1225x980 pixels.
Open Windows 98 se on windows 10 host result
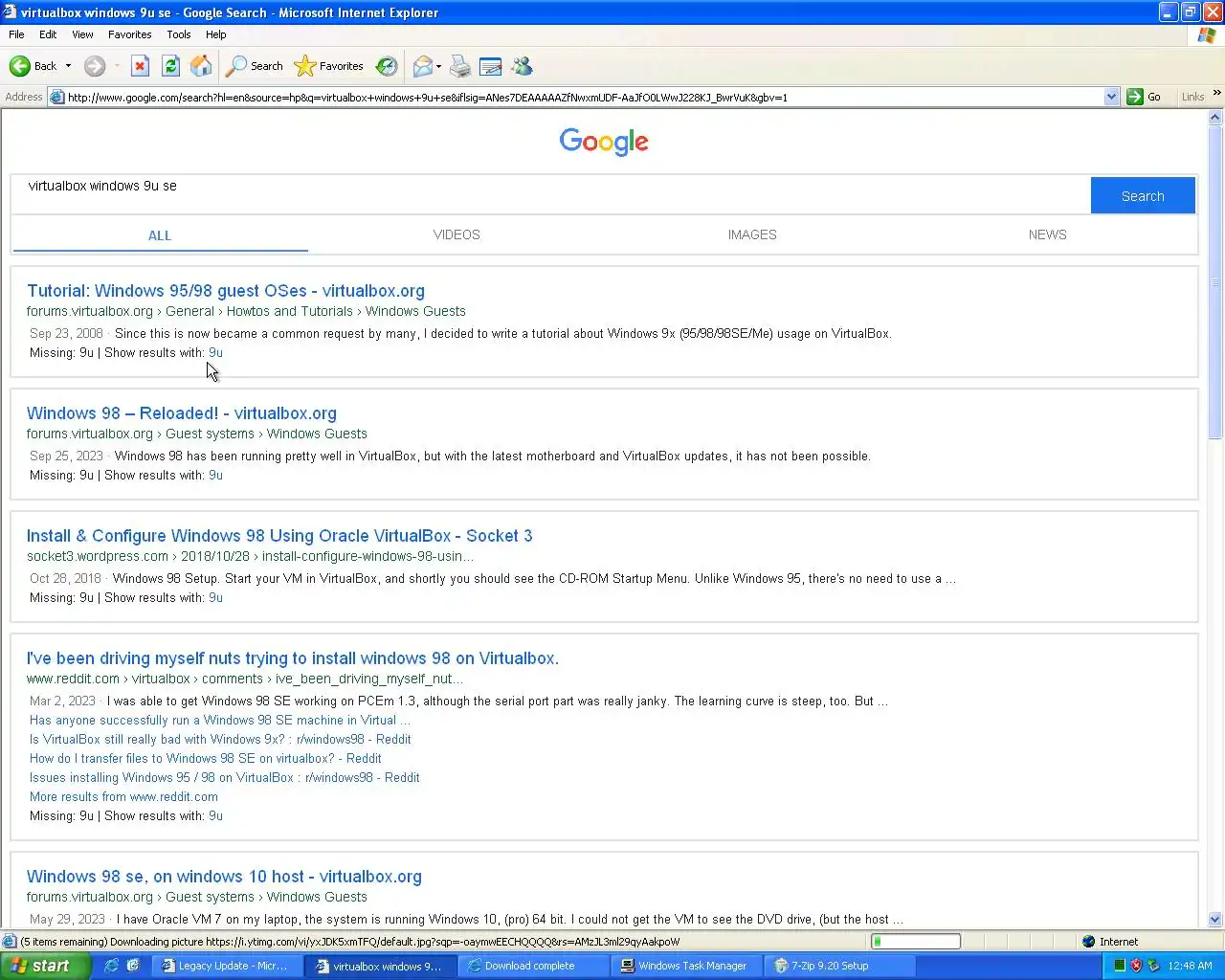(224, 877)
